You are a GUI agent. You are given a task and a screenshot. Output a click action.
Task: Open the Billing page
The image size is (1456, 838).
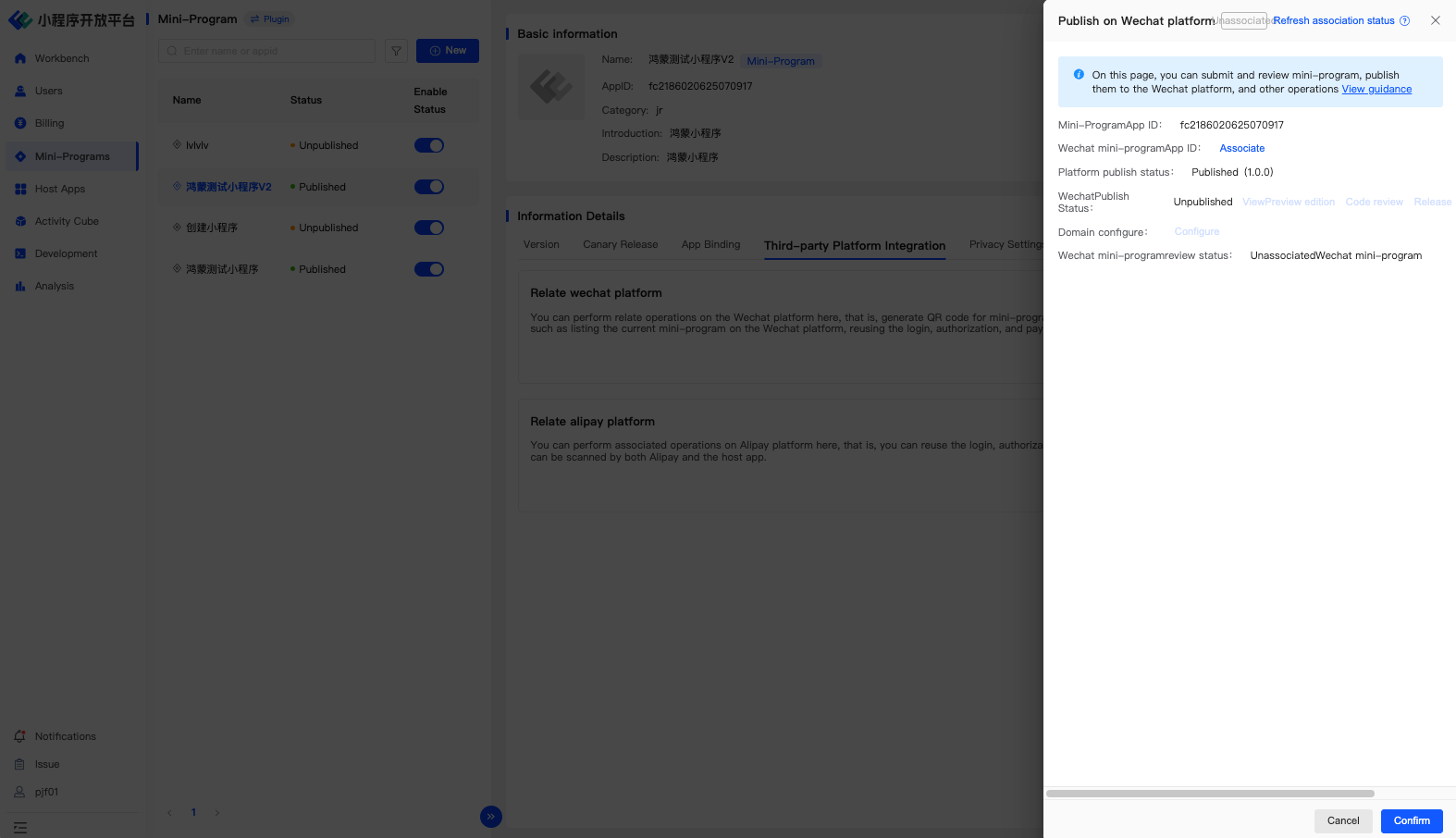click(49, 123)
